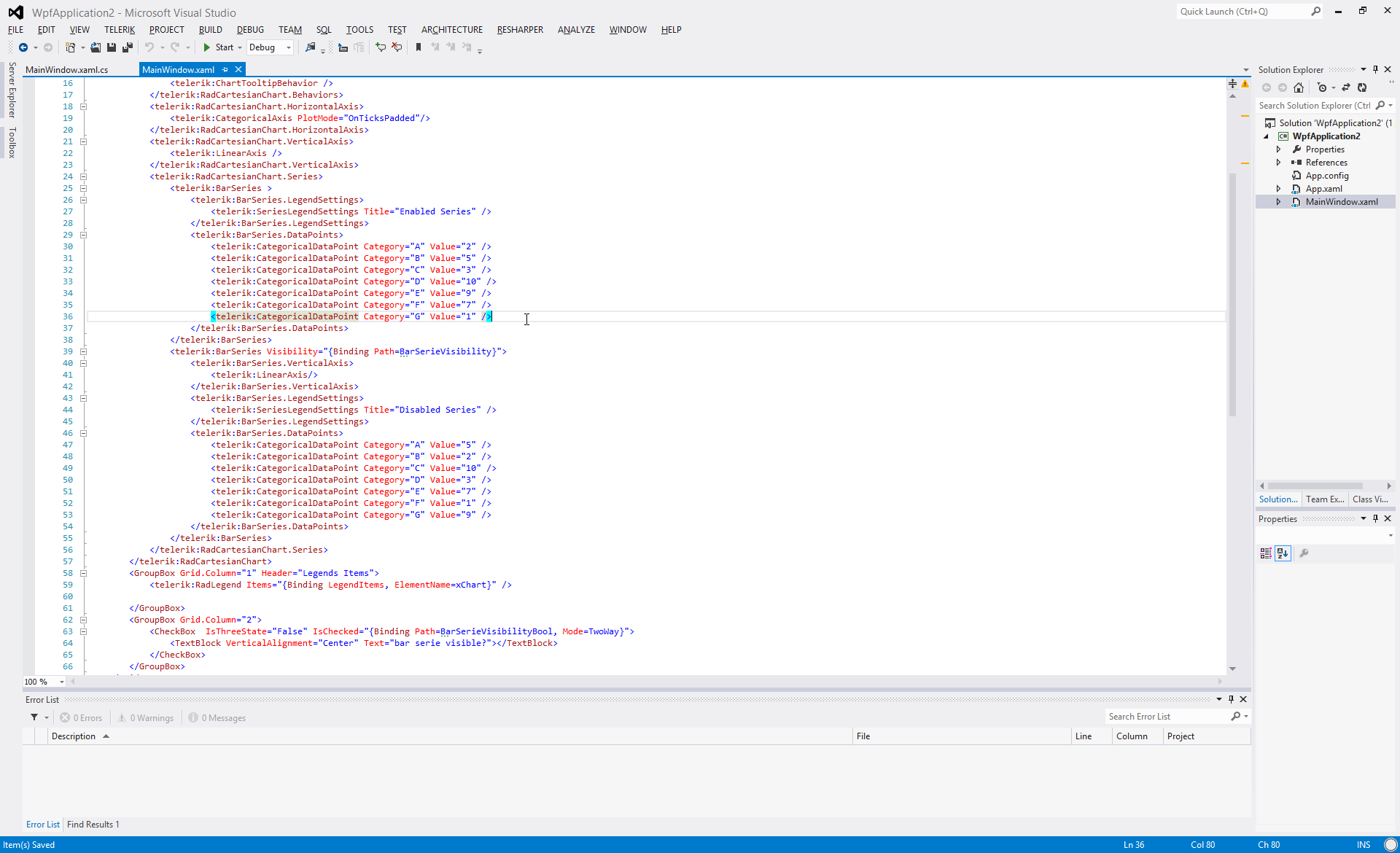1400x853 pixels.
Task: Open the TELERIK menu
Action: [120, 30]
